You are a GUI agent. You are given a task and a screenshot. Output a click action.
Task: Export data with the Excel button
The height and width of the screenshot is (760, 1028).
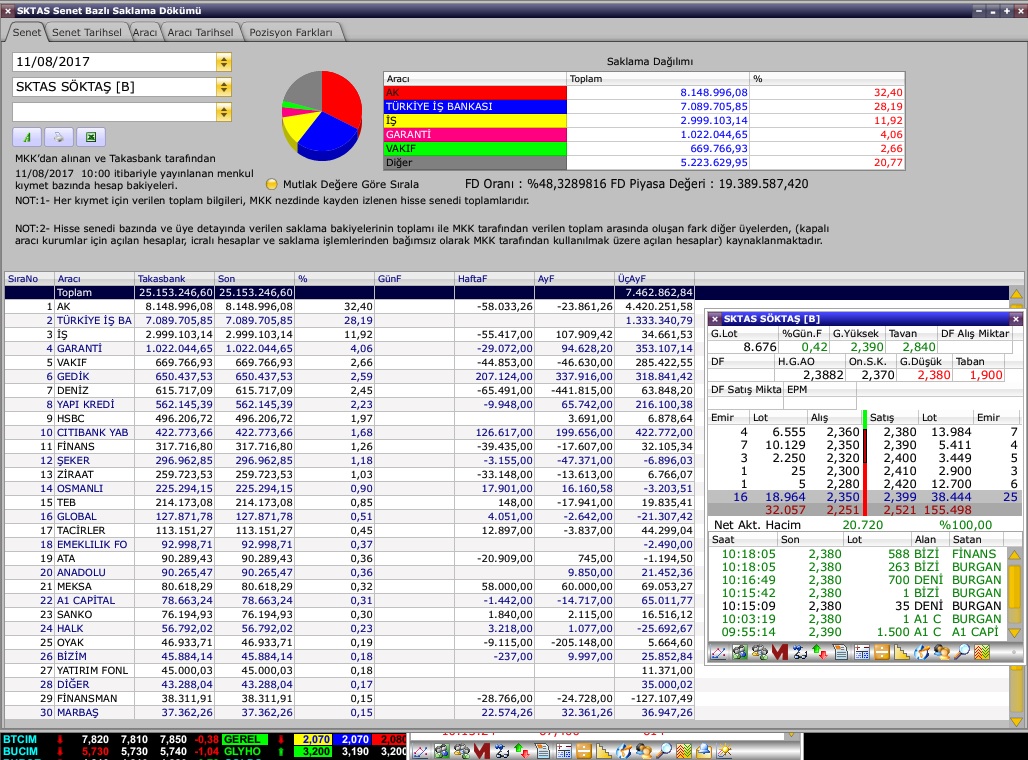click(90, 137)
